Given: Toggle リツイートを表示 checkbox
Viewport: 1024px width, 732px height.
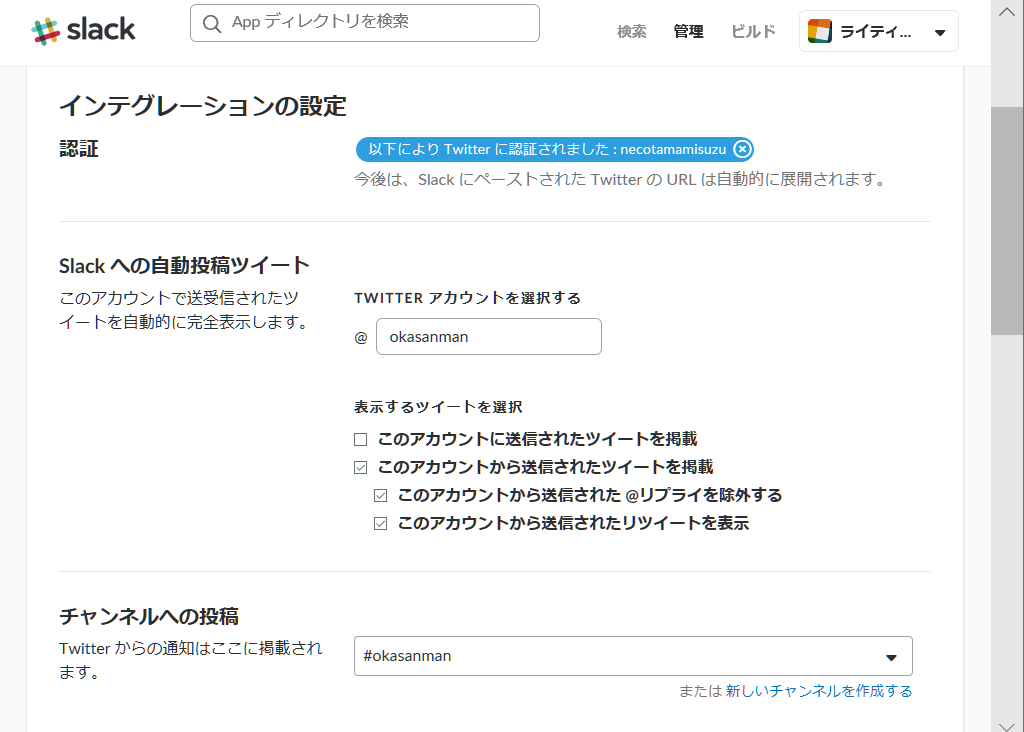Looking at the screenshot, I should (381, 523).
